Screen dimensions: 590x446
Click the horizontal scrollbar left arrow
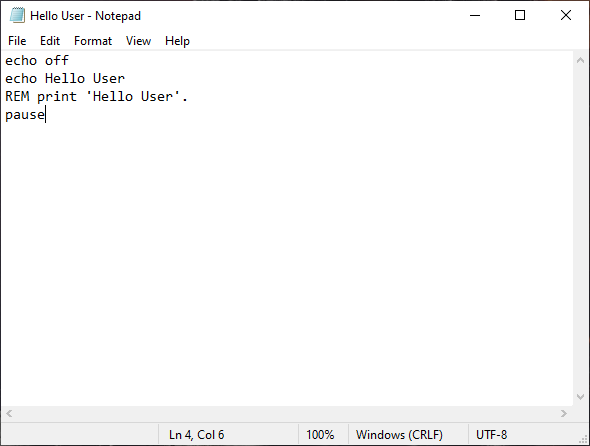pyautogui.click(x=9, y=414)
